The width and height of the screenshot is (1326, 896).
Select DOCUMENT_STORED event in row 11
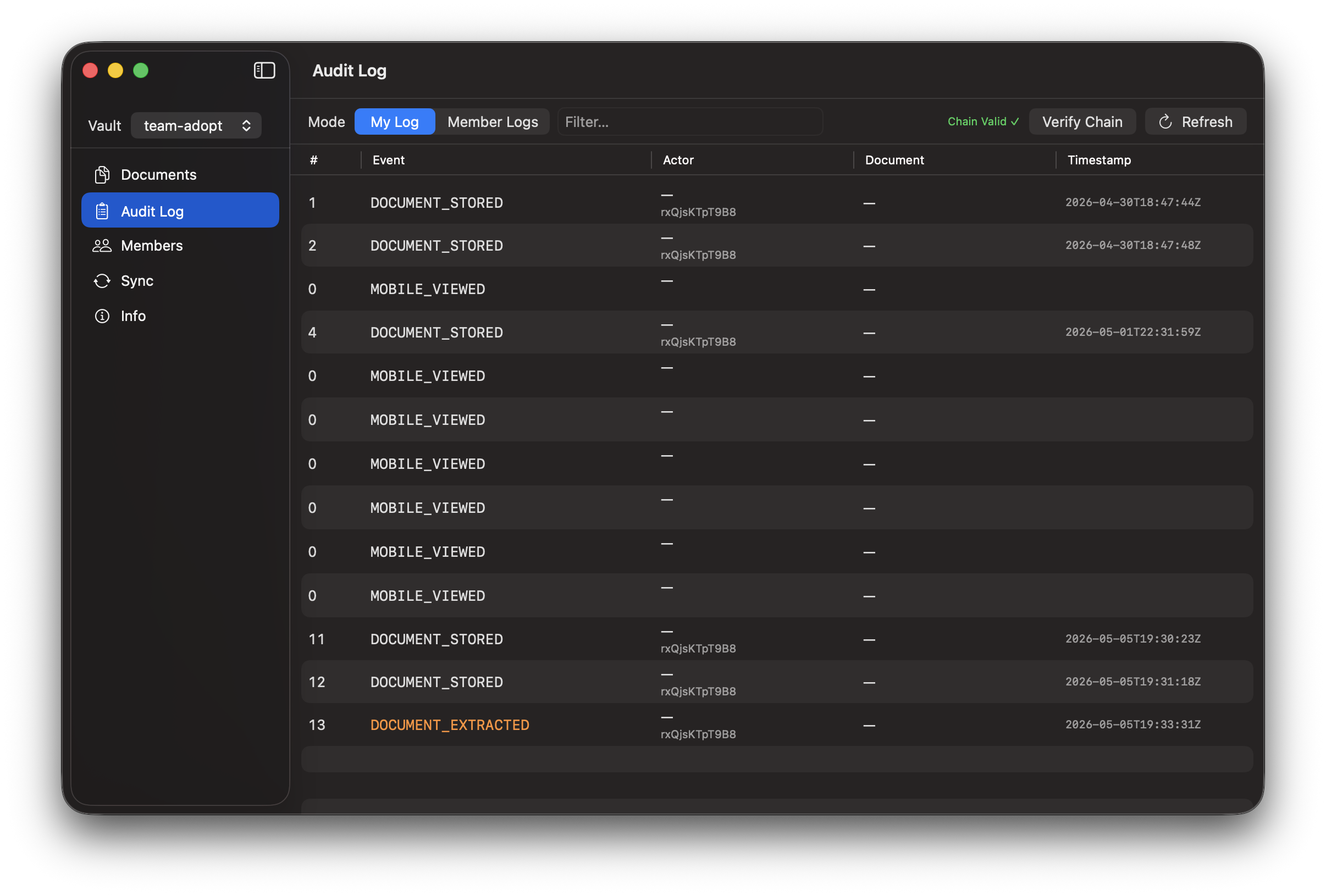pyautogui.click(x=437, y=639)
